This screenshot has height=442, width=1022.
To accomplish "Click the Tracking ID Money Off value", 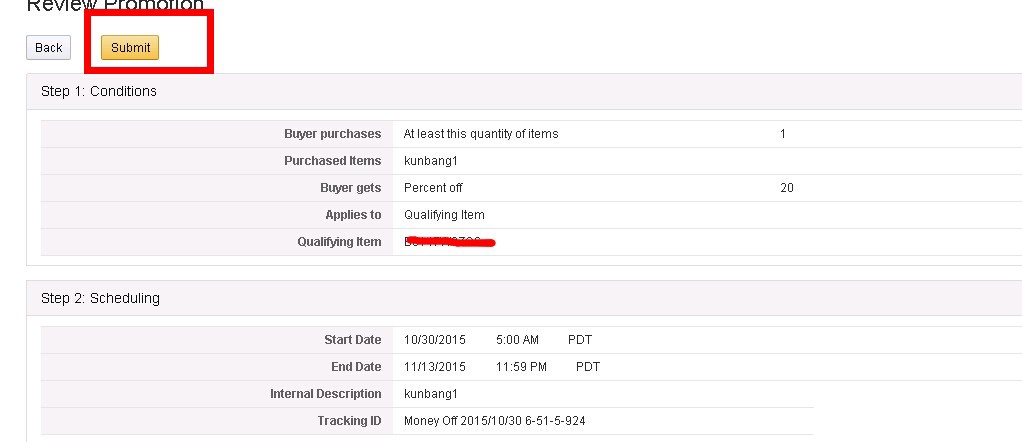I will pyautogui.click(x=495, y=420).
